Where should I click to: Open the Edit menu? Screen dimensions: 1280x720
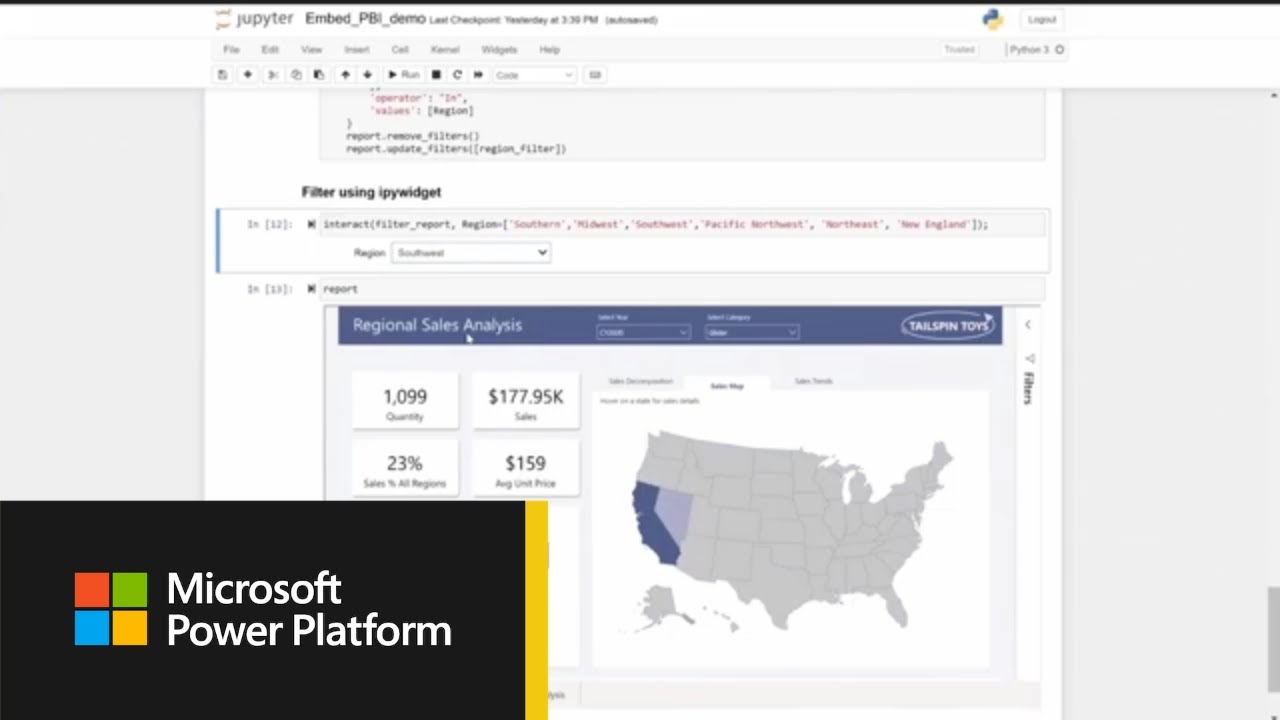tap(270, 49)
